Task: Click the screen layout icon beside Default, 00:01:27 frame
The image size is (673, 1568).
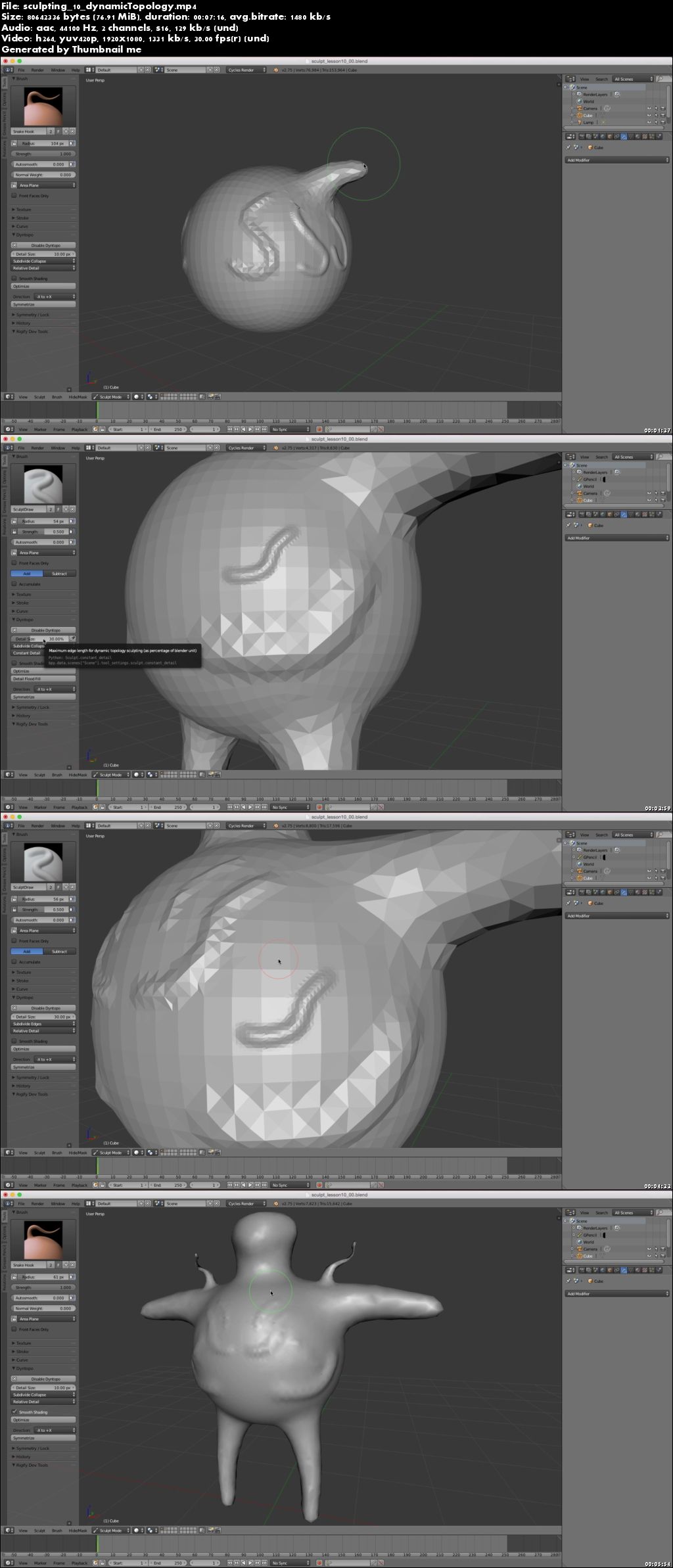Action: tap(90, 70)
